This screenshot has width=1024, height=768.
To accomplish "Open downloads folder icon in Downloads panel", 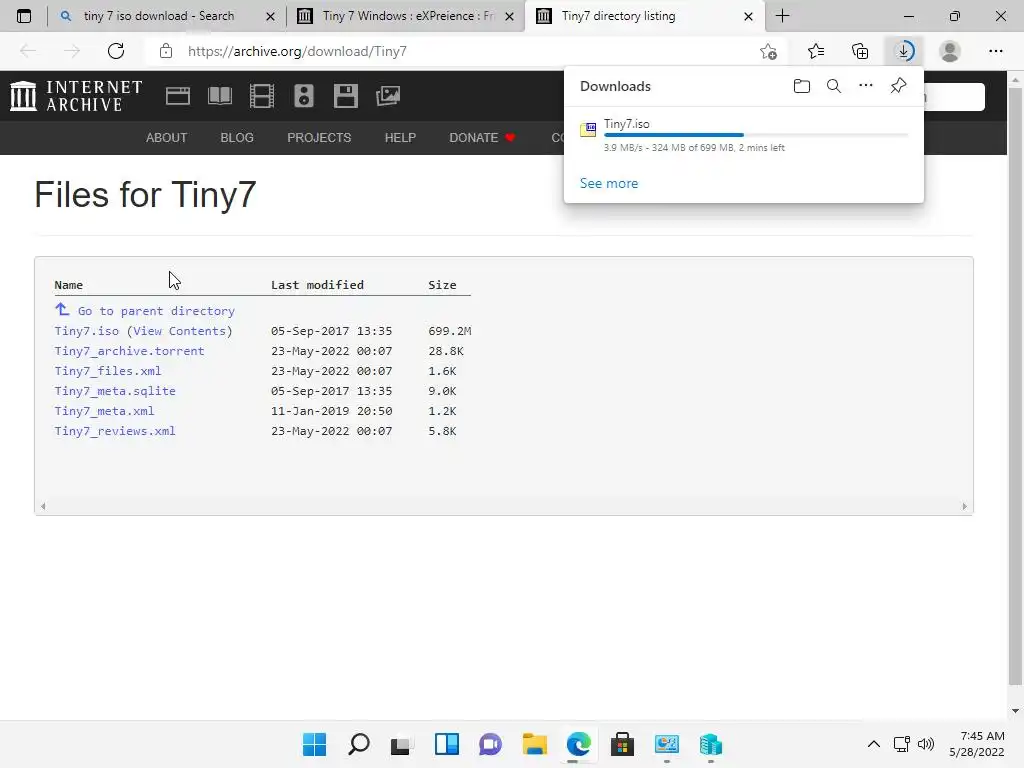I will [x=802, y=86].
